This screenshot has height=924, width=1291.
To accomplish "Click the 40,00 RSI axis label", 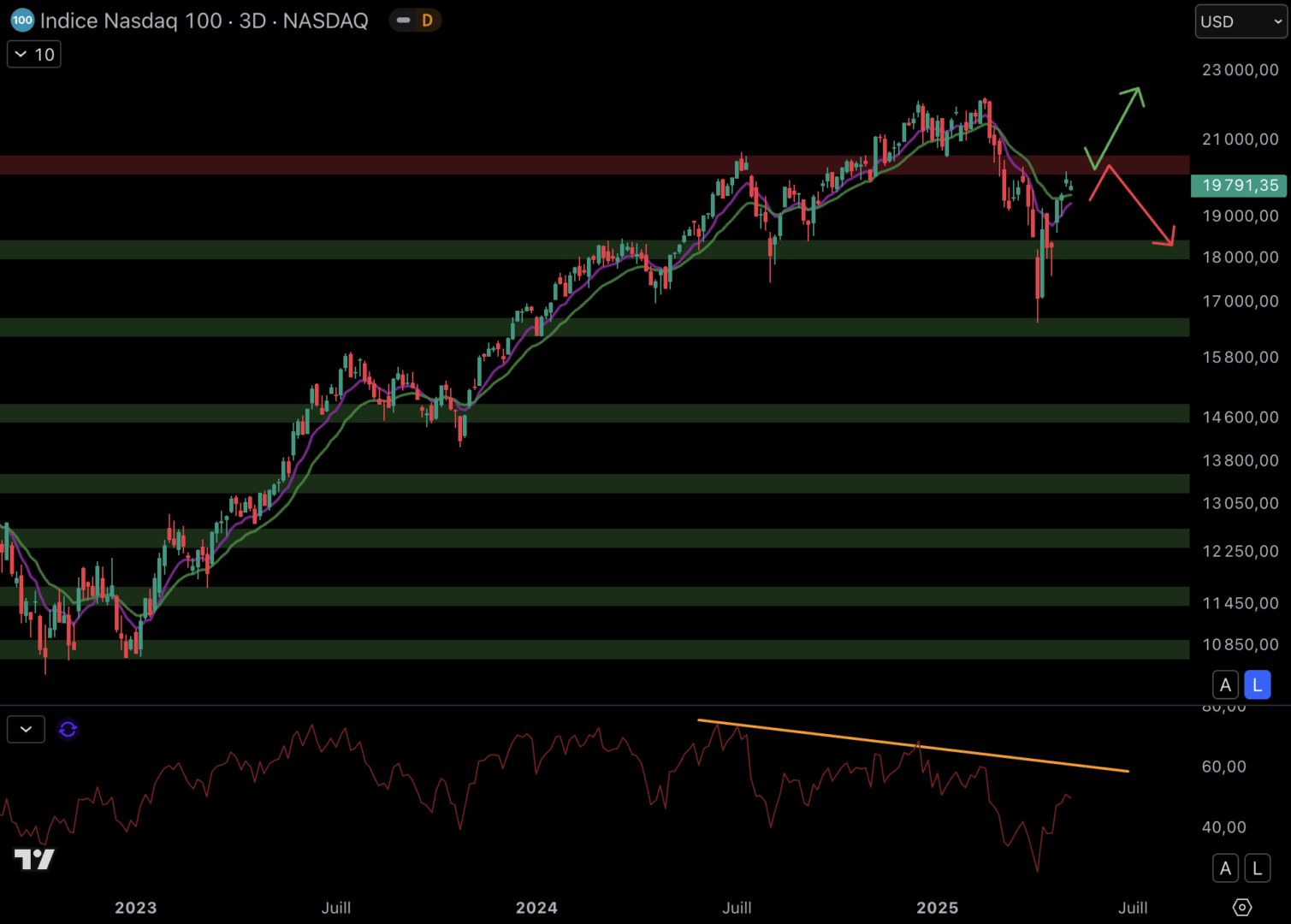I will (1223, 827).
